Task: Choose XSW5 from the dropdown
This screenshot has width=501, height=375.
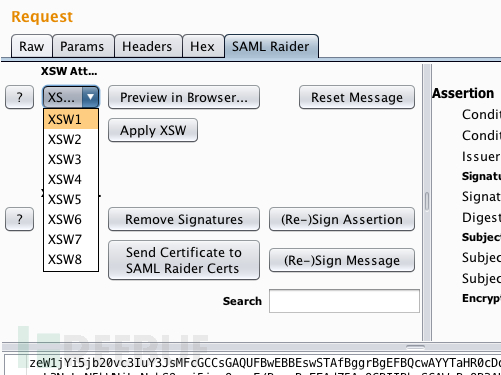Action: click(71, 199)
